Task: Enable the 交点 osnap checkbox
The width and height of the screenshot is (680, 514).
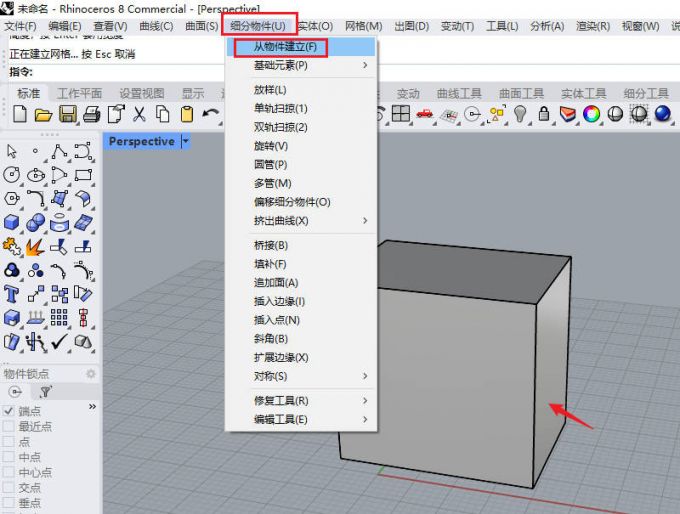Action: tap(8, 487)
